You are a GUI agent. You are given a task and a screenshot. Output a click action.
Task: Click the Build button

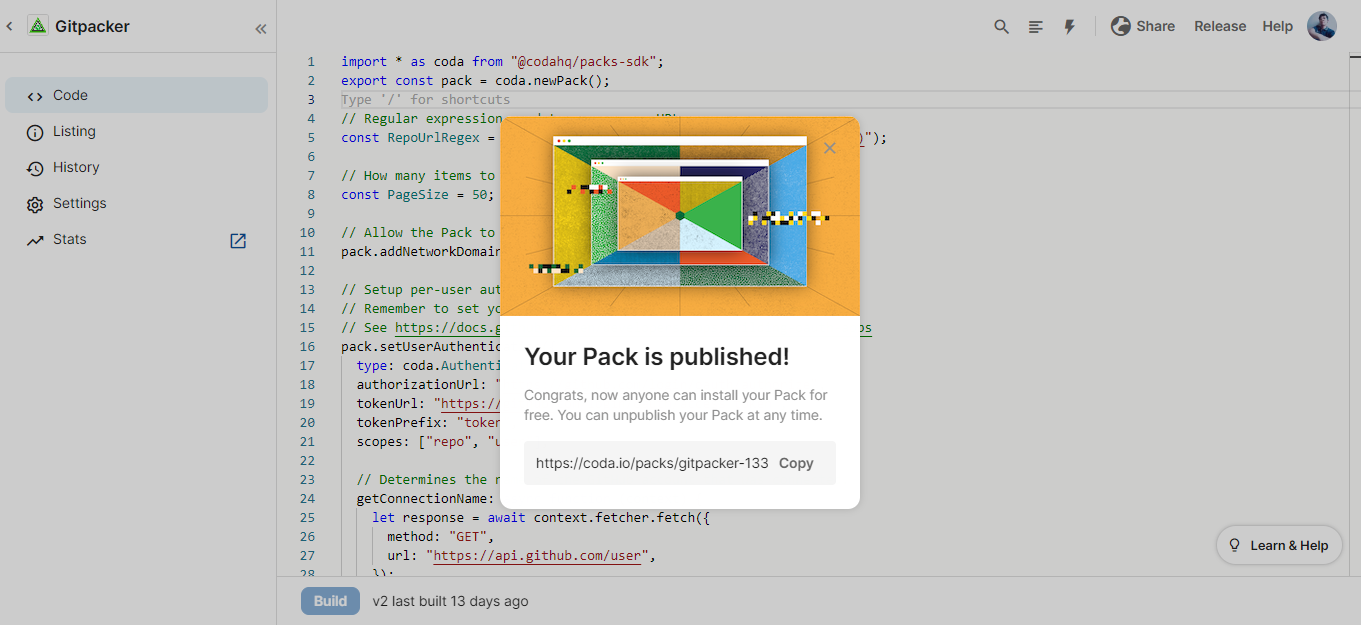(330, 601)
